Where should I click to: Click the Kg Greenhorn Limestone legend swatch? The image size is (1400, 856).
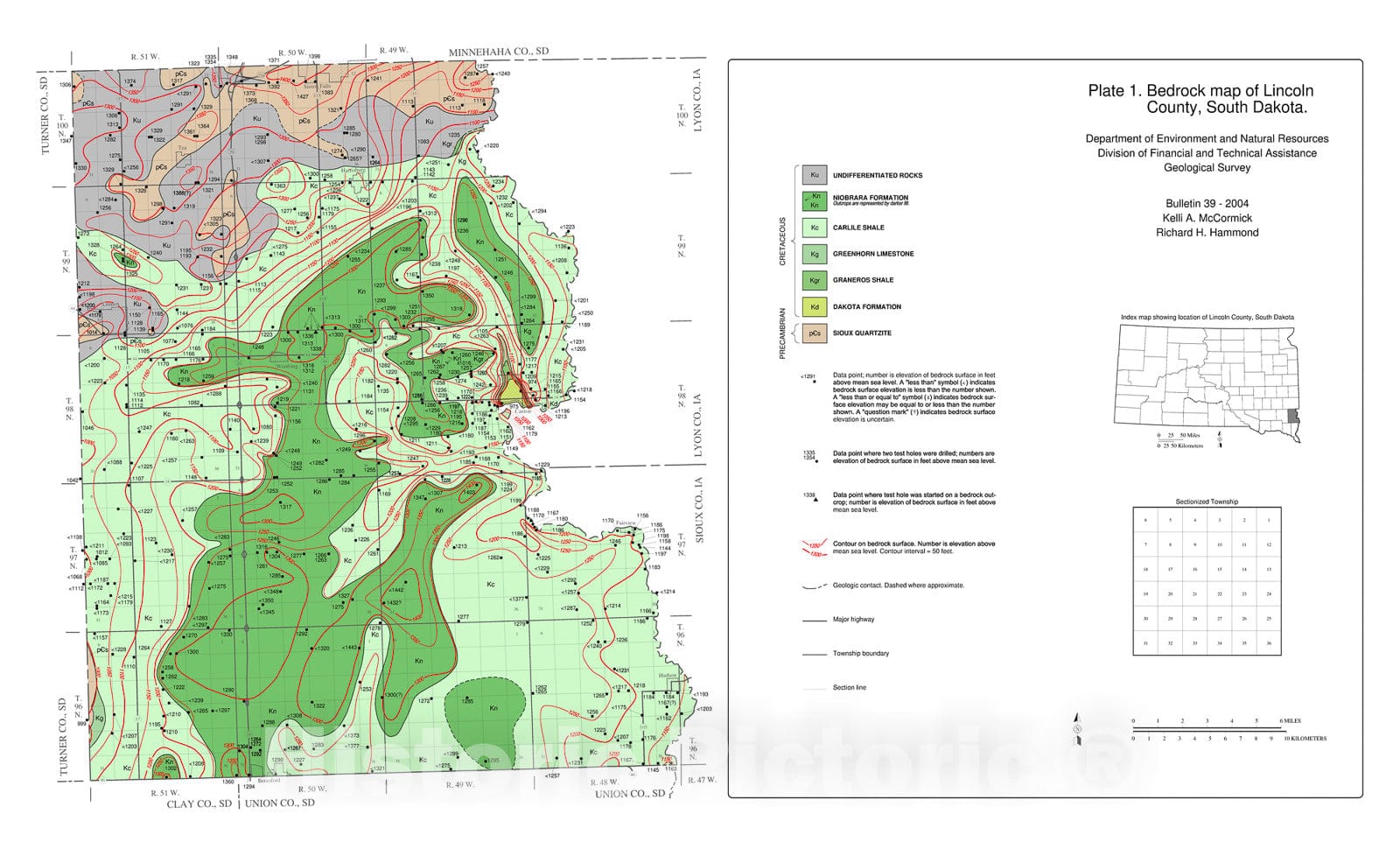click(815, 254)
